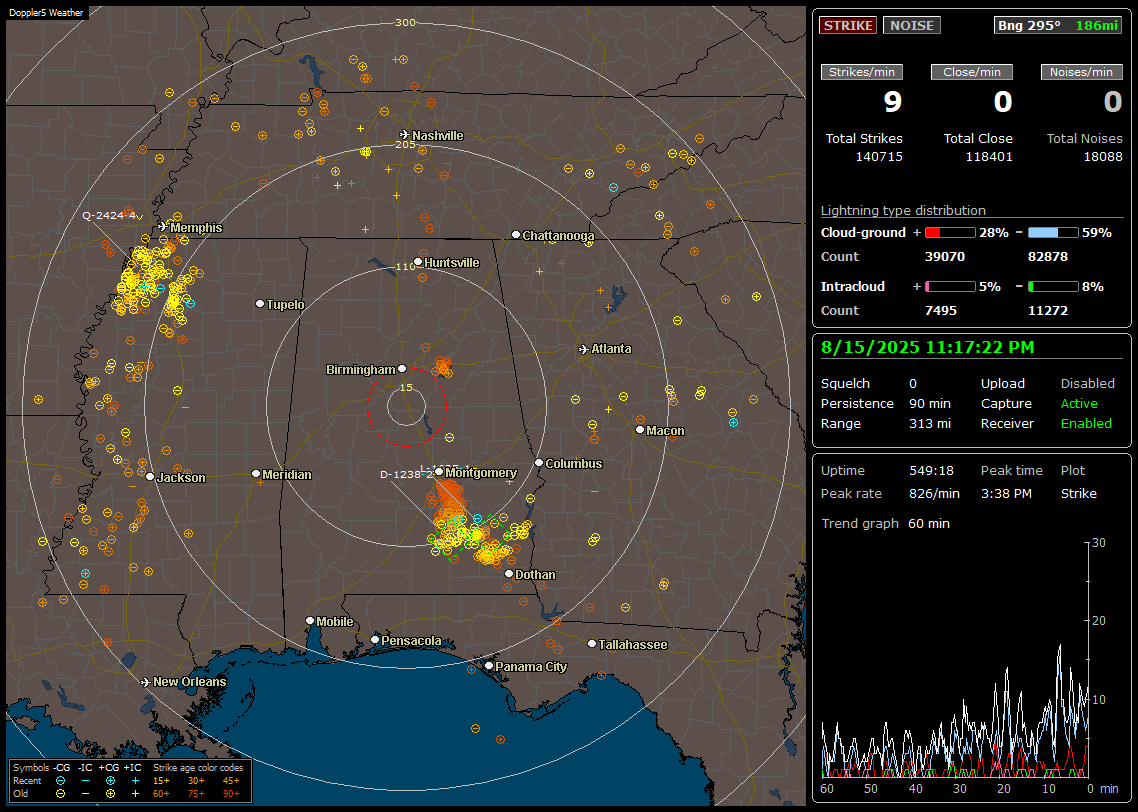Click the Old -CG symbol in legend
Image resolution: width=1138 pixels, height=812 pixels.
pyautogui.click(x=60, y=794)
